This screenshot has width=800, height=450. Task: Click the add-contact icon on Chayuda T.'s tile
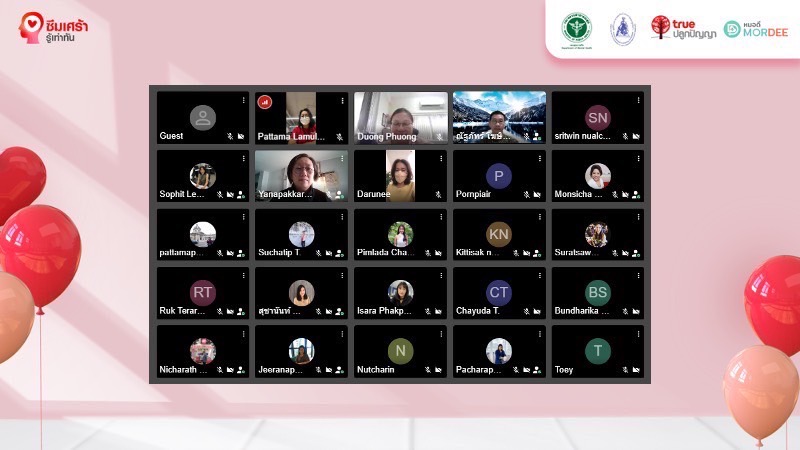pos(538,312)
